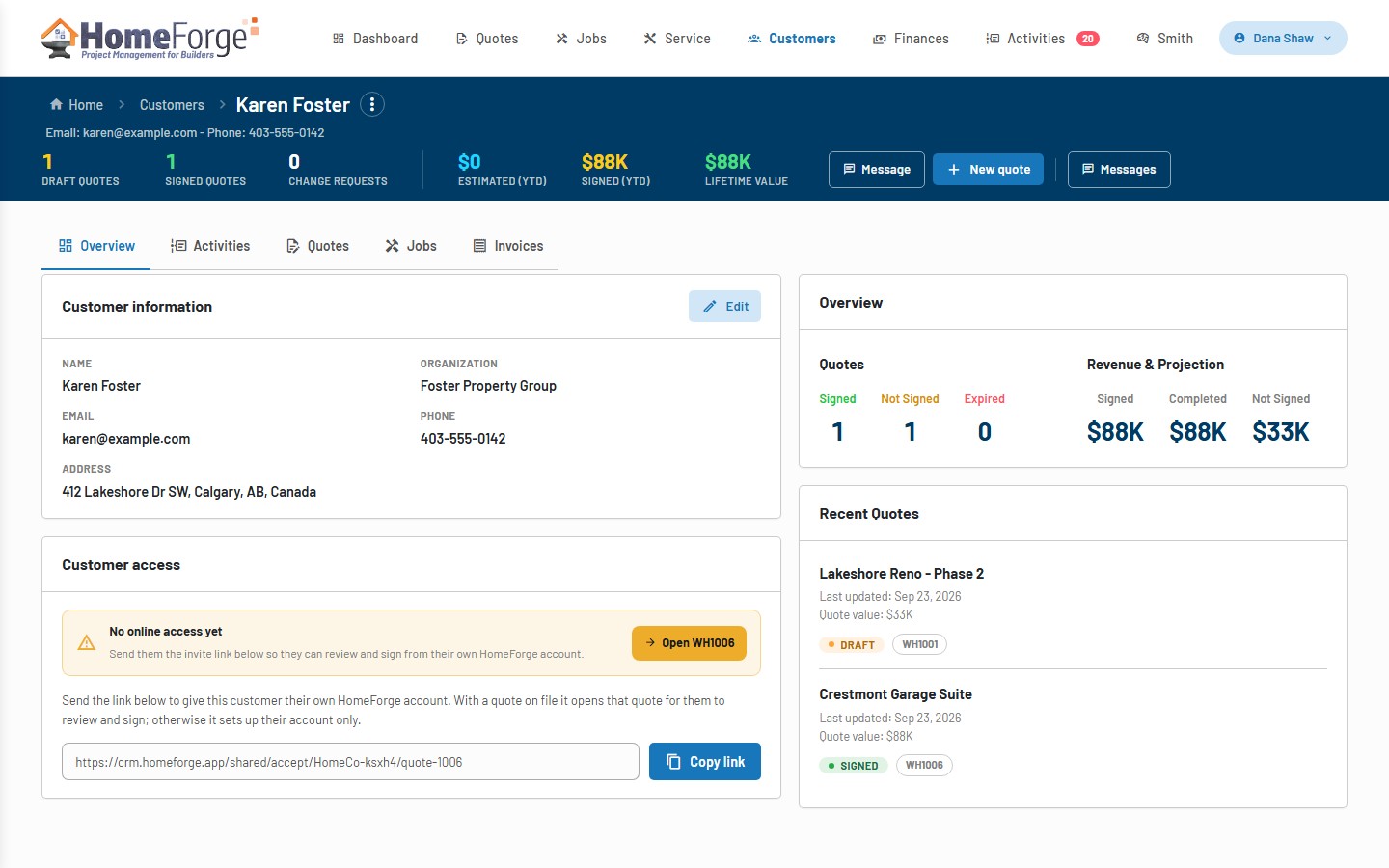Image resolution: width=1389 pixels, height=868 pixels.
Task: Click the karen@example.com email value in Customer information
Action: pyautogui.click(x=126, y=439)
